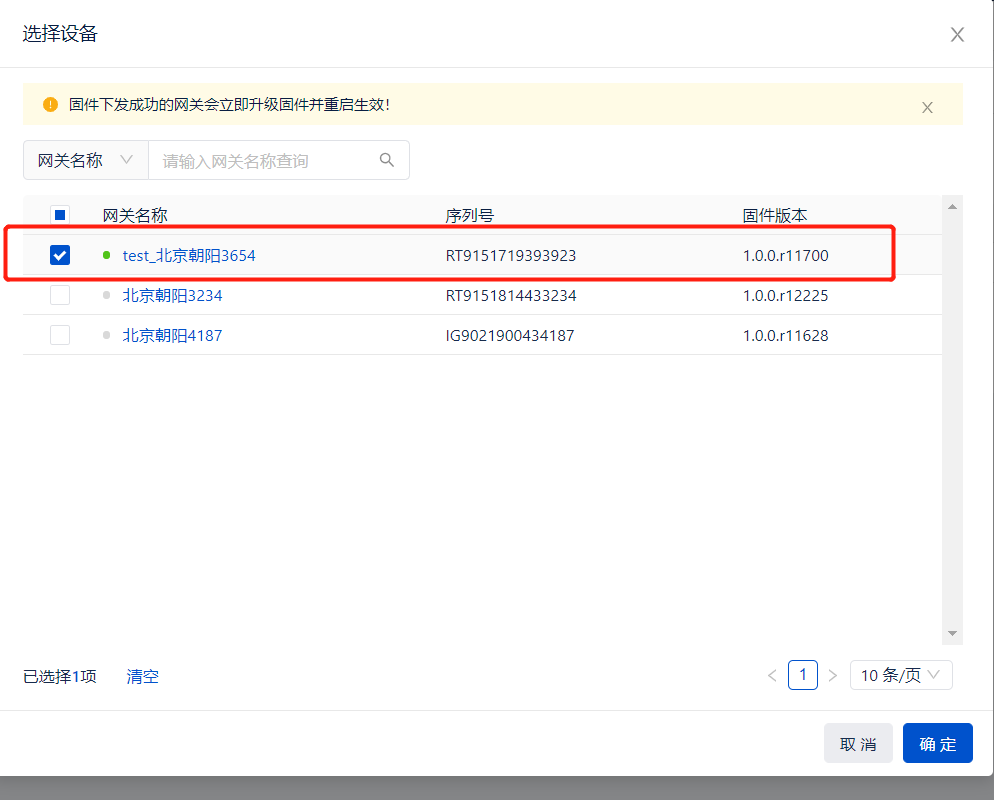994x800 pixels.
Task: Click the 序列号 column header
Action: tap(470, 215)
